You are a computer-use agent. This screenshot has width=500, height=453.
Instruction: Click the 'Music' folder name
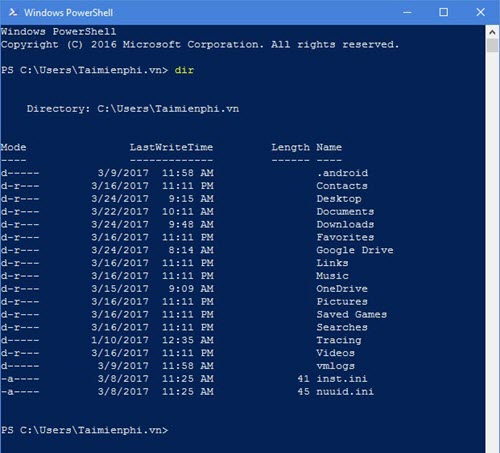[332, 276]
